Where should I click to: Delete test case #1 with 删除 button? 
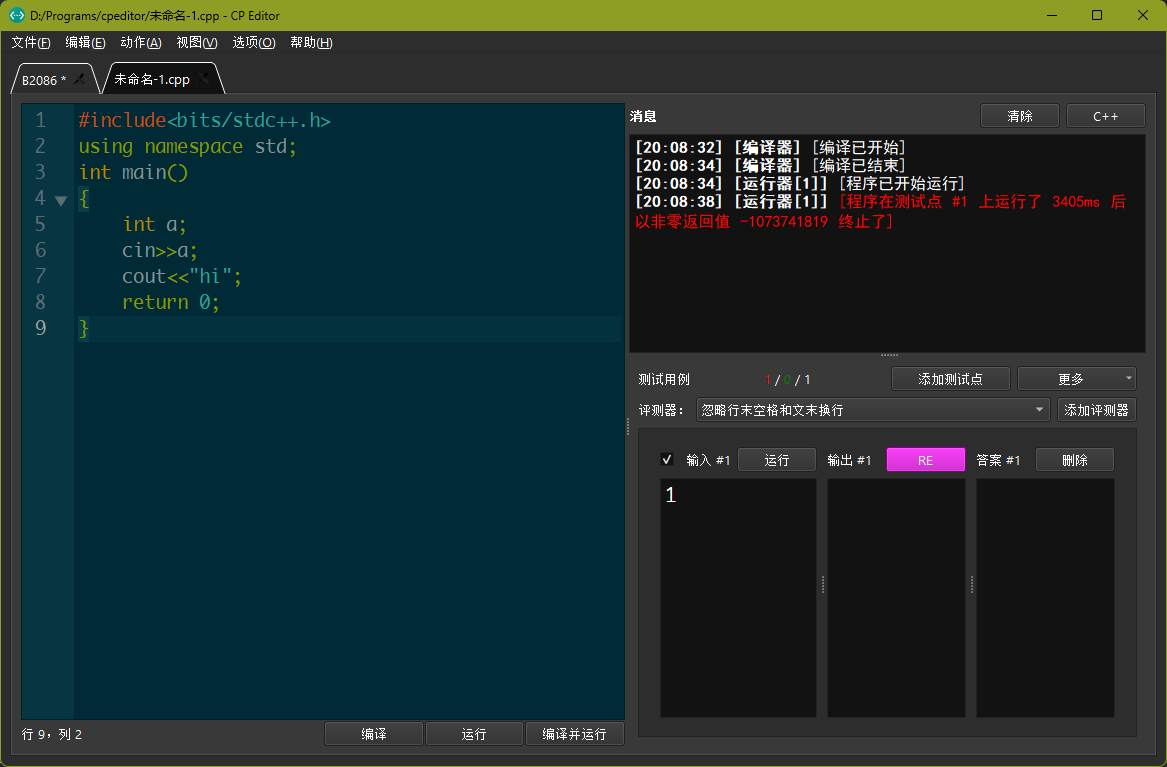[x=1075, y=460]
